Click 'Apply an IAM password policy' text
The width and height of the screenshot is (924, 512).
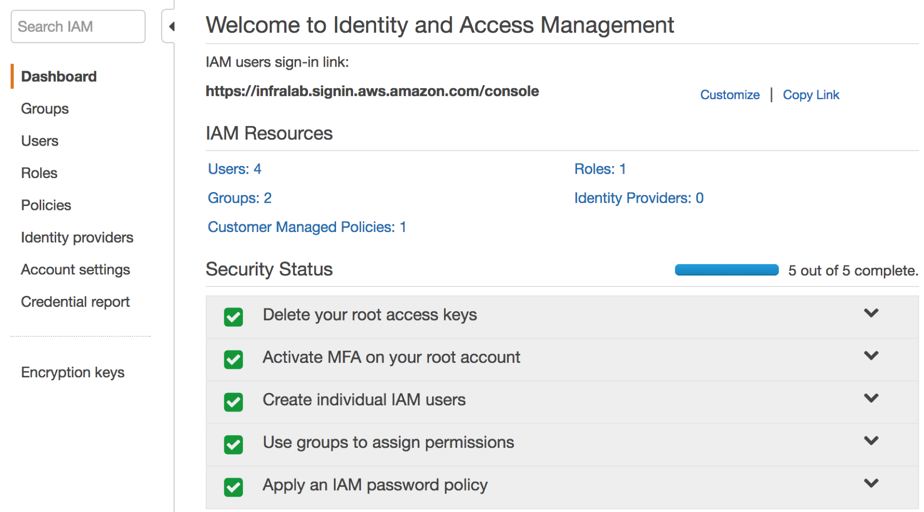375,485
